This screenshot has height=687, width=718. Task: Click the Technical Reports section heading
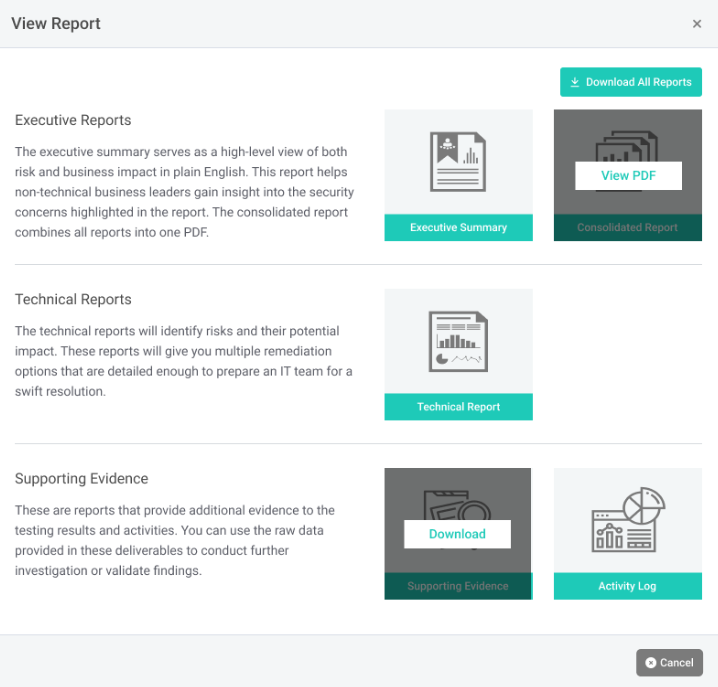coord(73,299)
